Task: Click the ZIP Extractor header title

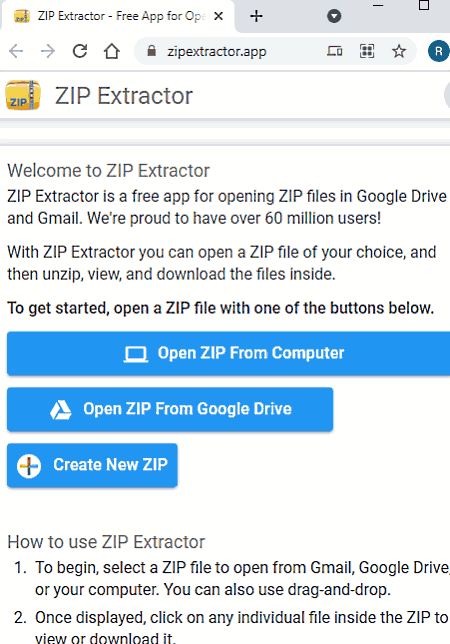Action: 124,96
